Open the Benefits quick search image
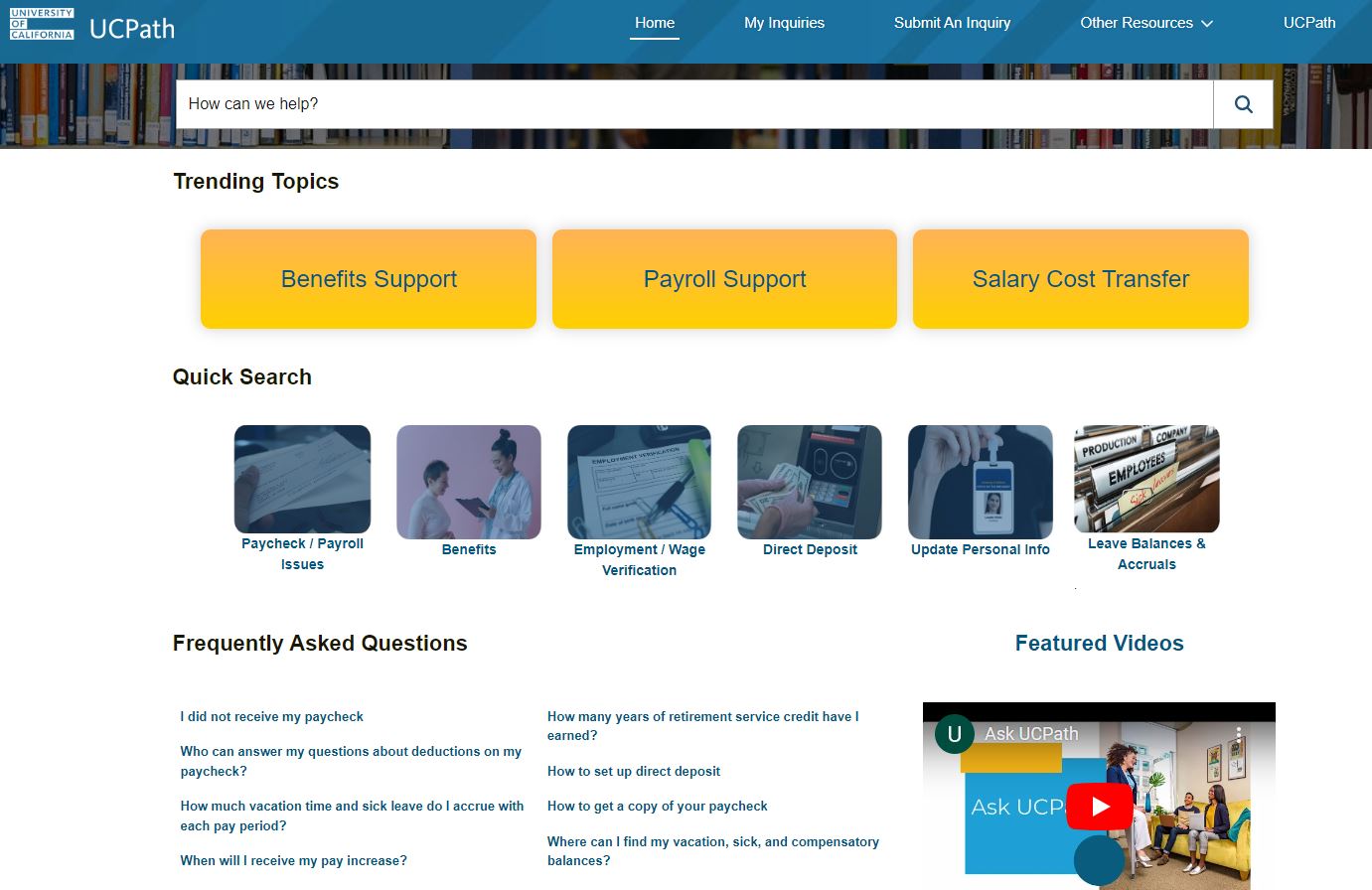The image size is (1372, 890). pyautogui.click(x=469, y=482)
